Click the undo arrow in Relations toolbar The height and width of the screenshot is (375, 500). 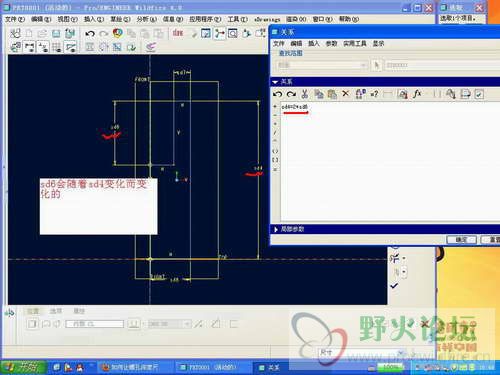(277, 94)
